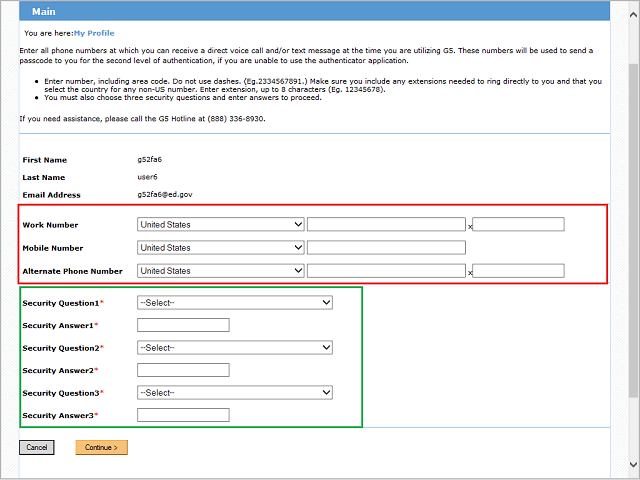Focus the Security Answer3 text box
The image size is (640, 480).
183,415
